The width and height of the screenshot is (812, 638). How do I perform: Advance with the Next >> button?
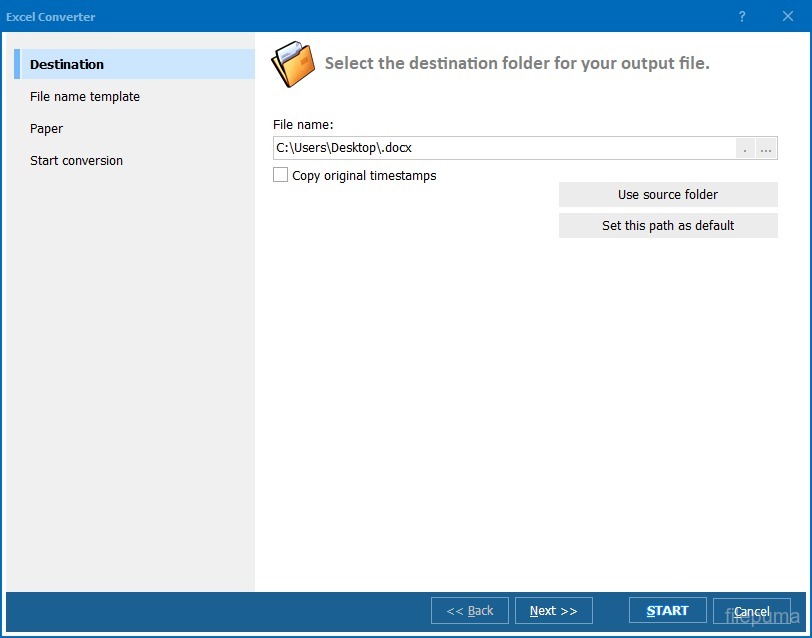point(554,611)
